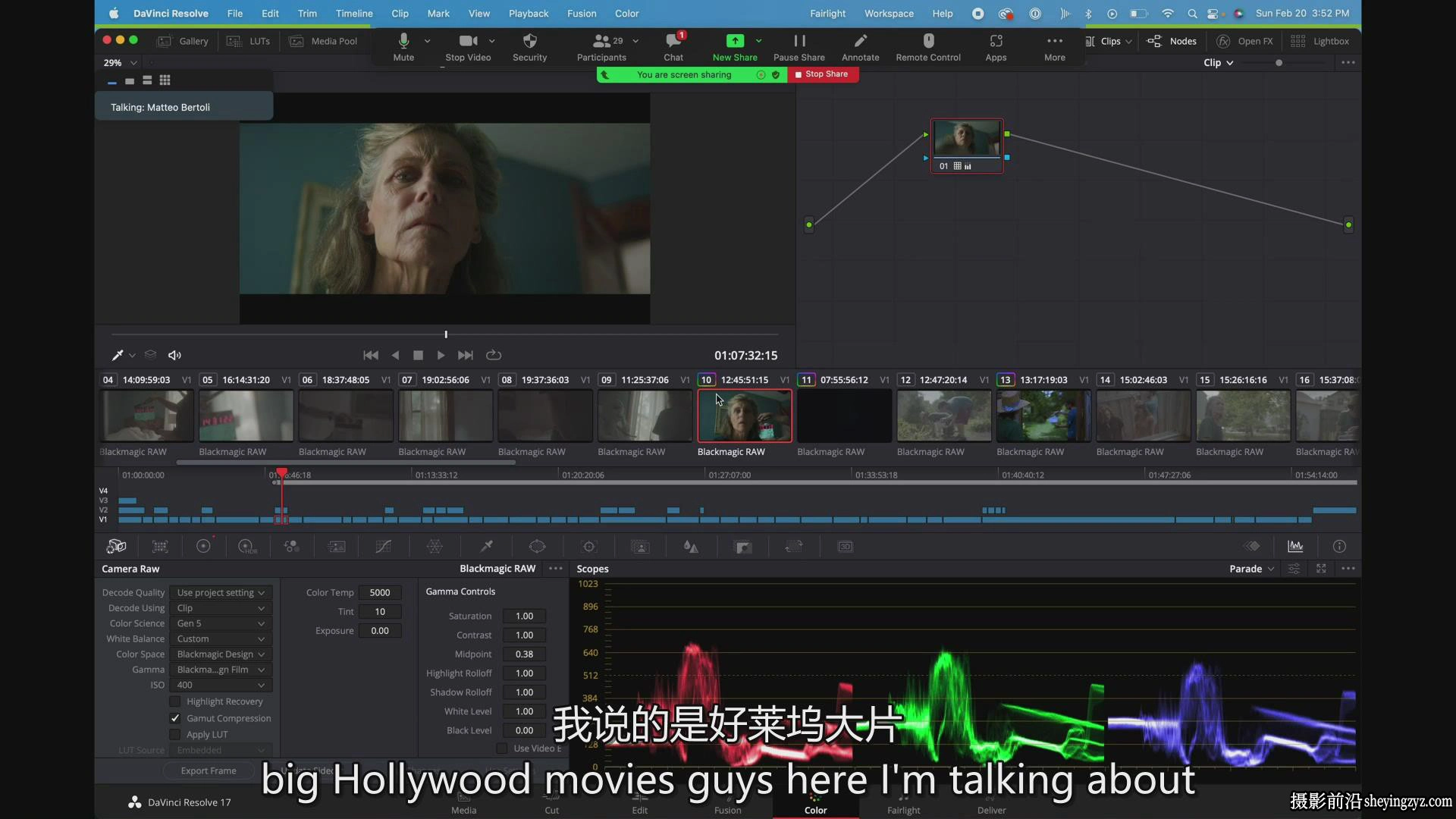Image resolution: width=1456 pixels, height=819 pixels.
Task: Open the Camera Raw palette icon
Action: (116, 546)
